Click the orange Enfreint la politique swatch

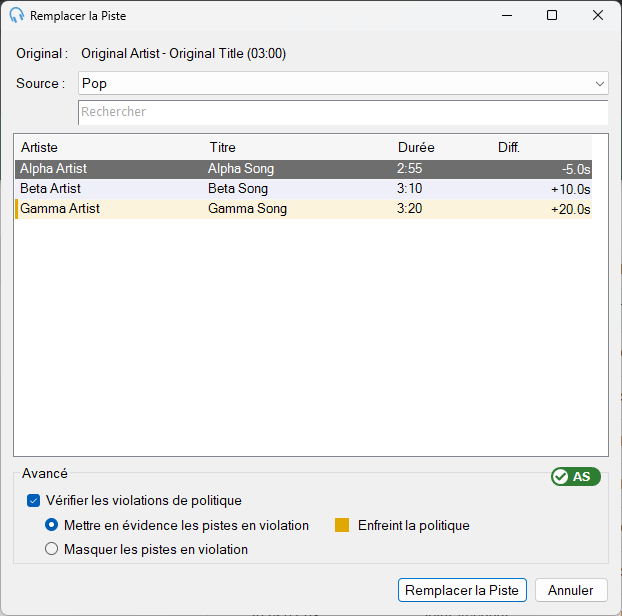click(x=342, y=525)
